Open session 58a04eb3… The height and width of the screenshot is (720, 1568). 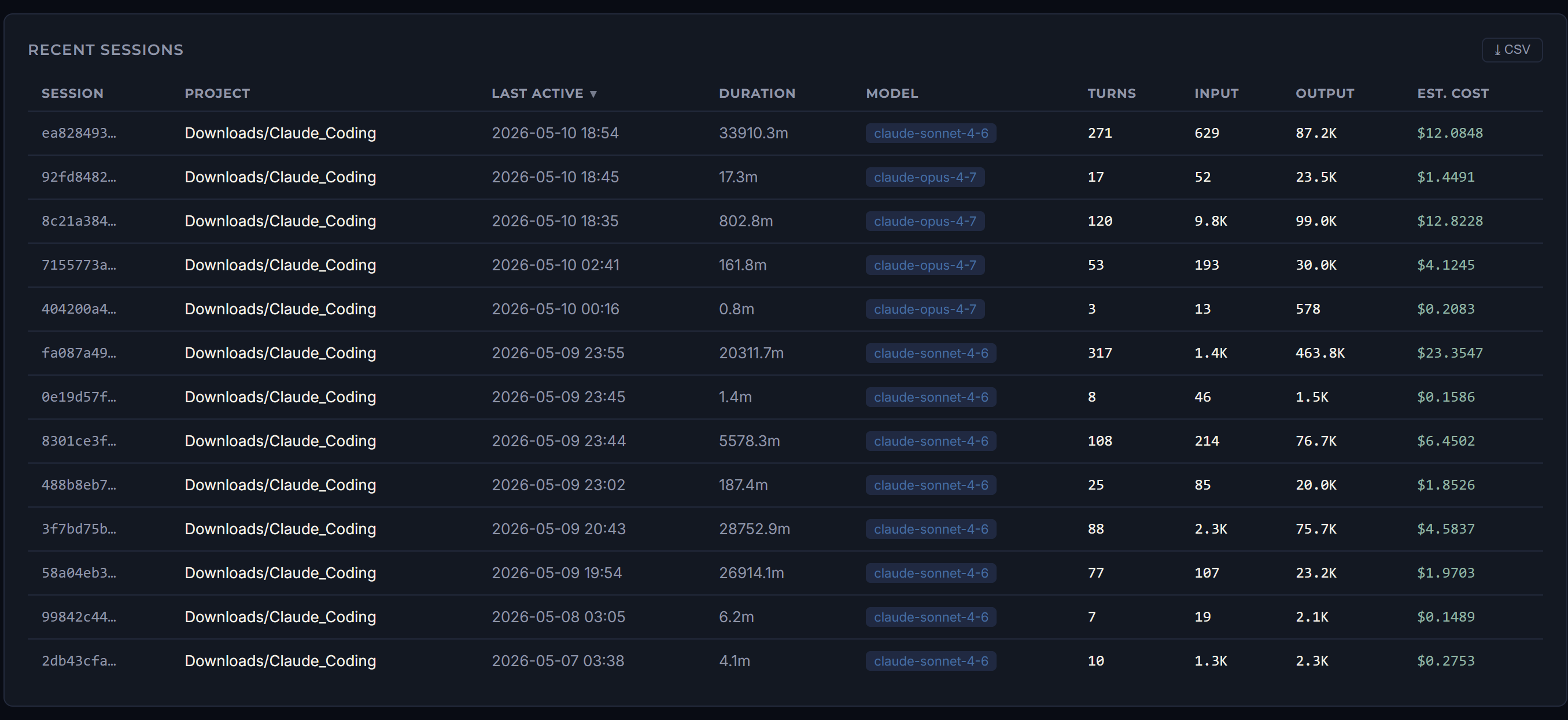[79, 572]
